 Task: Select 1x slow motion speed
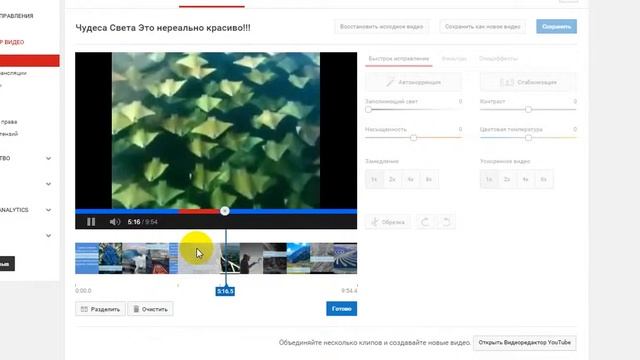pyautogui.click(x=374, y=179)
